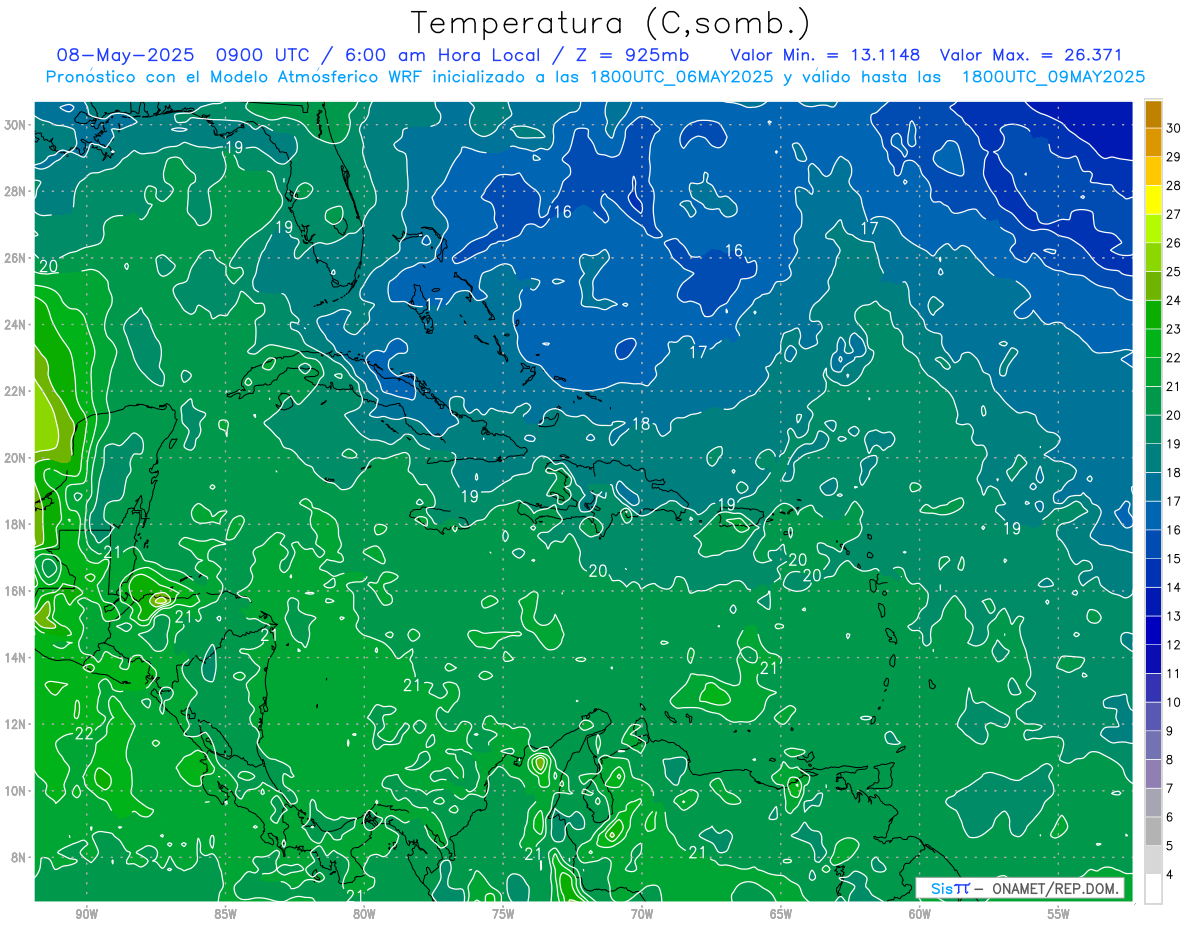This screenshot has height=927, width=1200.
Task: Click the legend scale value 27
Action: point(1174,214)
